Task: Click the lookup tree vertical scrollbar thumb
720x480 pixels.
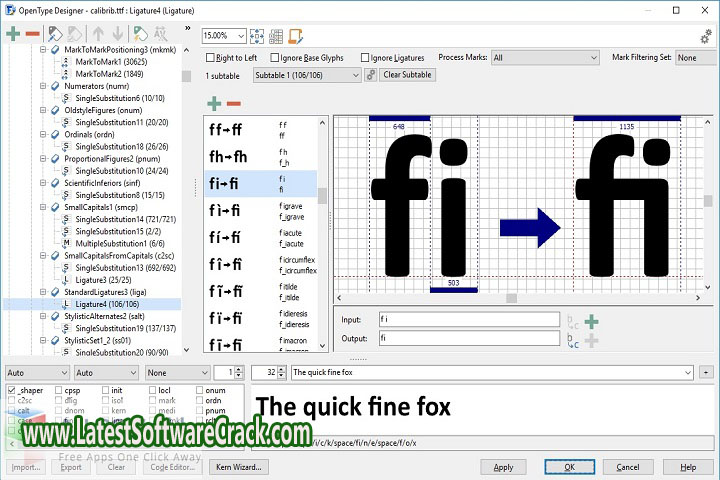Action: [x=186, y=76]
